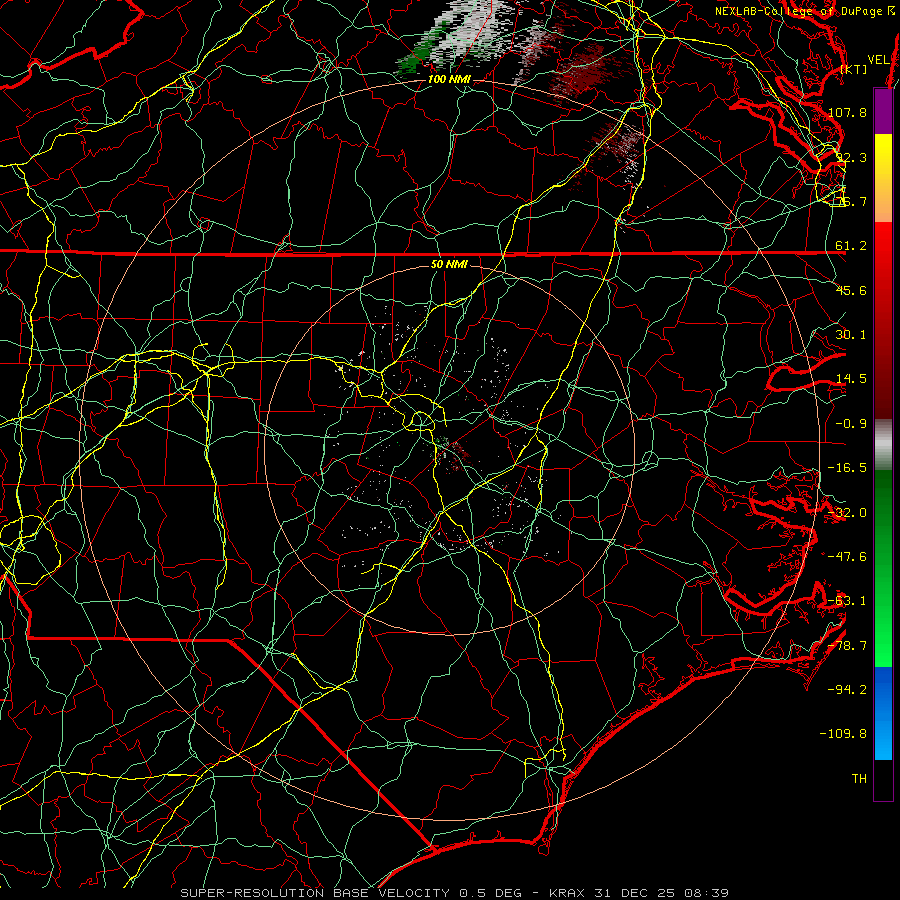Pick the green segment of velocity scale
Image resolution: width=900 pixels, height=900 pixels.
click(x=883, y=568)
